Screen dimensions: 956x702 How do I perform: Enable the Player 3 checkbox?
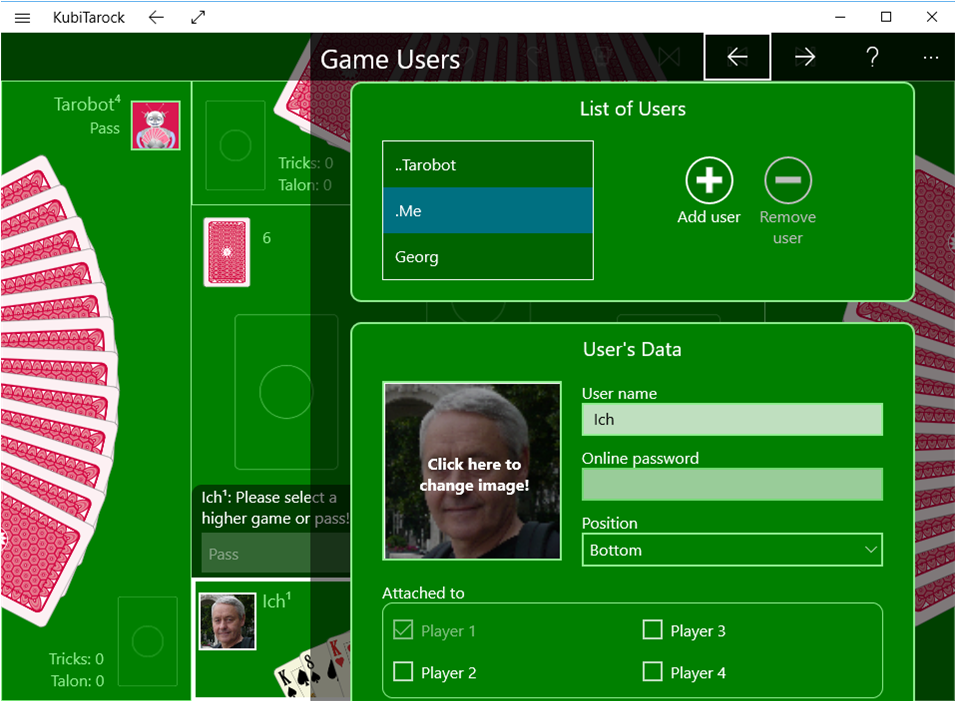(652, 630)
